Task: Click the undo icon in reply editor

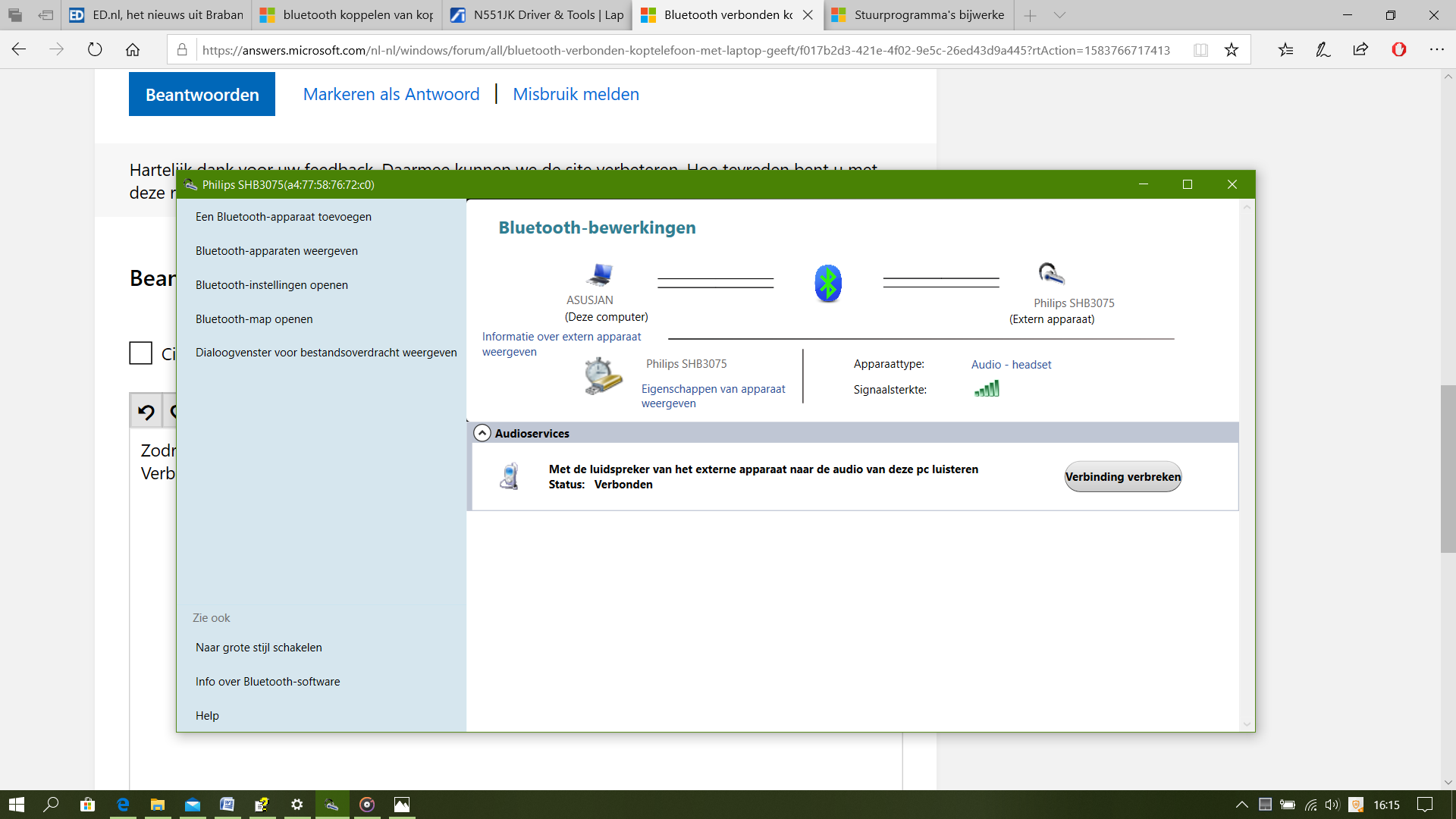Action: pos(146,412)
